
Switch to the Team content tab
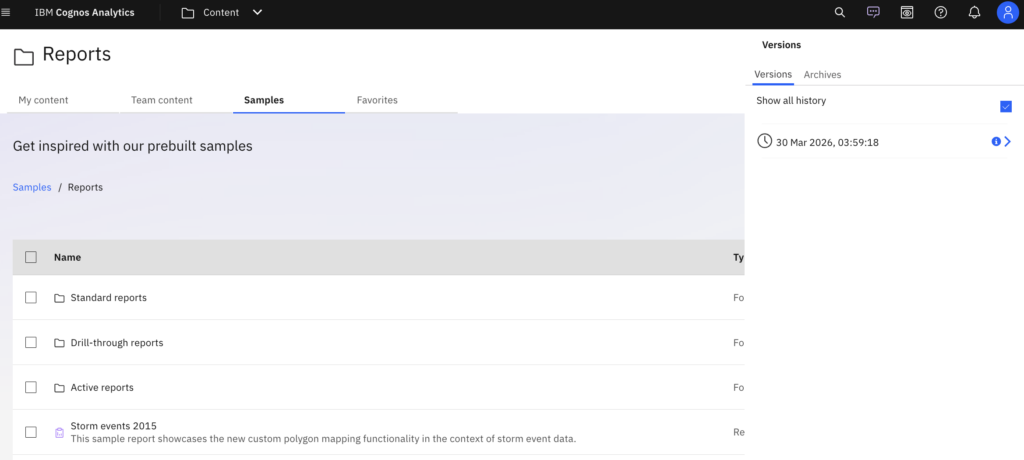(161, 100)
